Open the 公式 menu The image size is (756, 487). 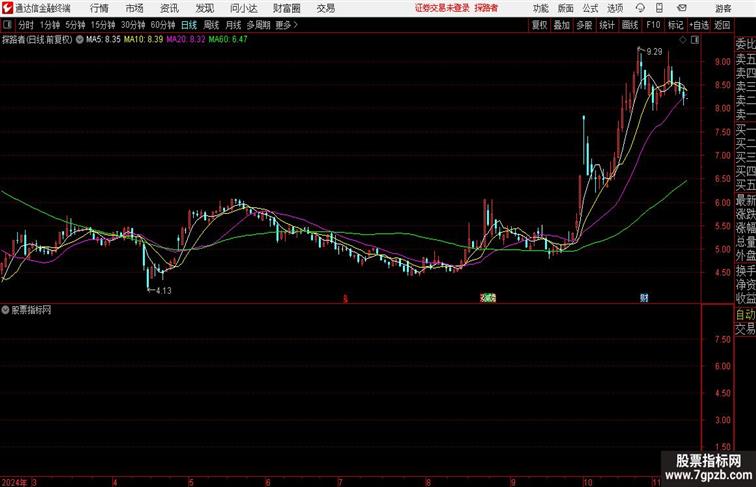click(x=590, y=8)
